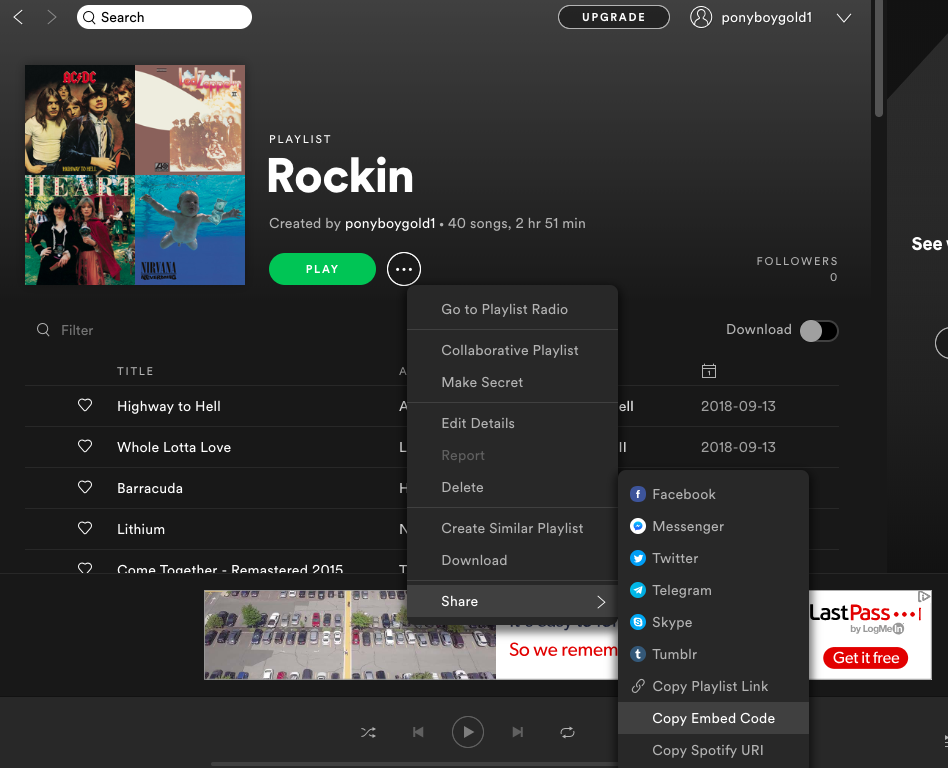Share playlist on Twitter
The height and width of the screenshot is (768, 948).
pos(713,558)
